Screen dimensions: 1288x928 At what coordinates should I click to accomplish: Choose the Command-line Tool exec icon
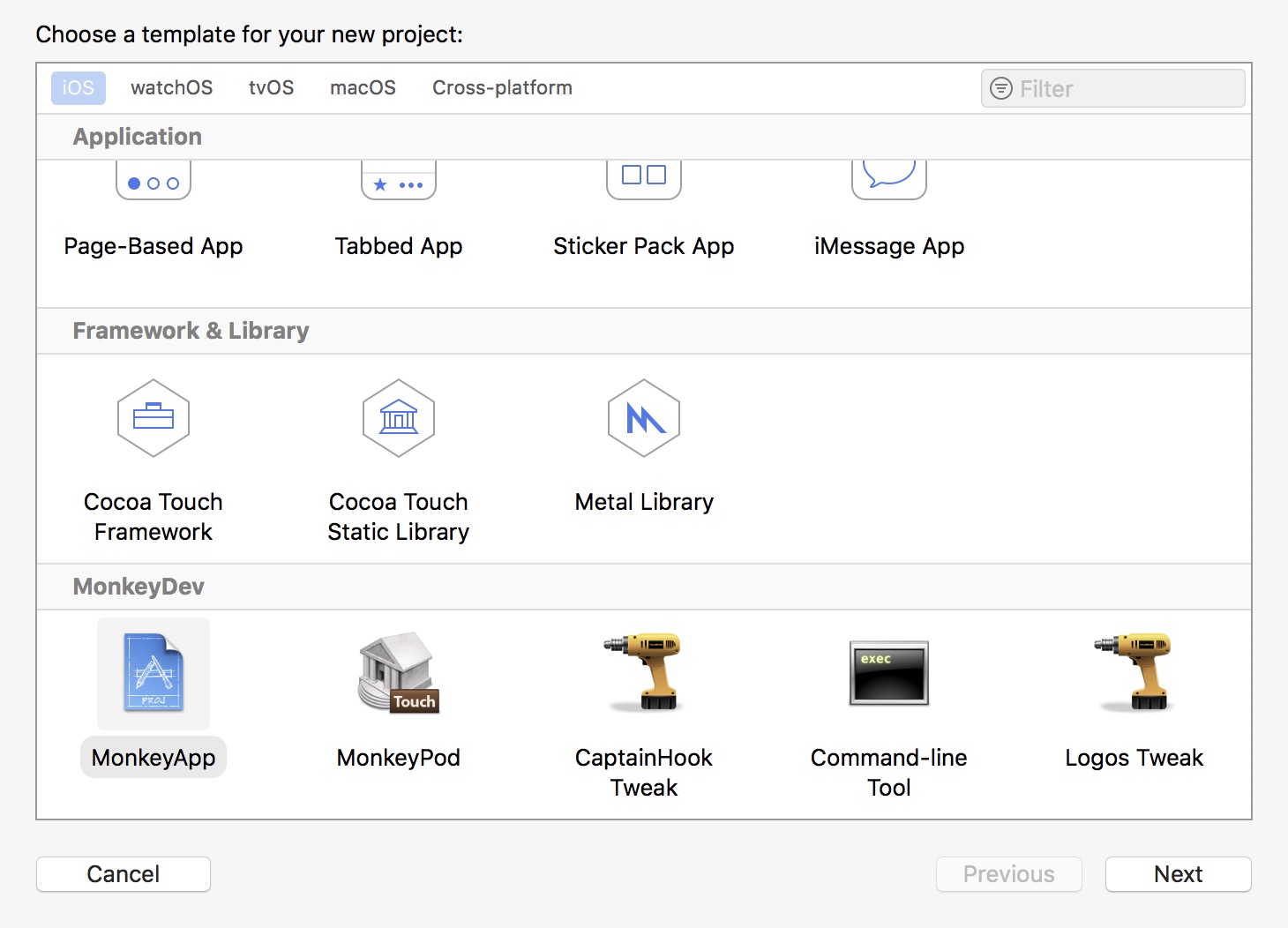point(889,673)
